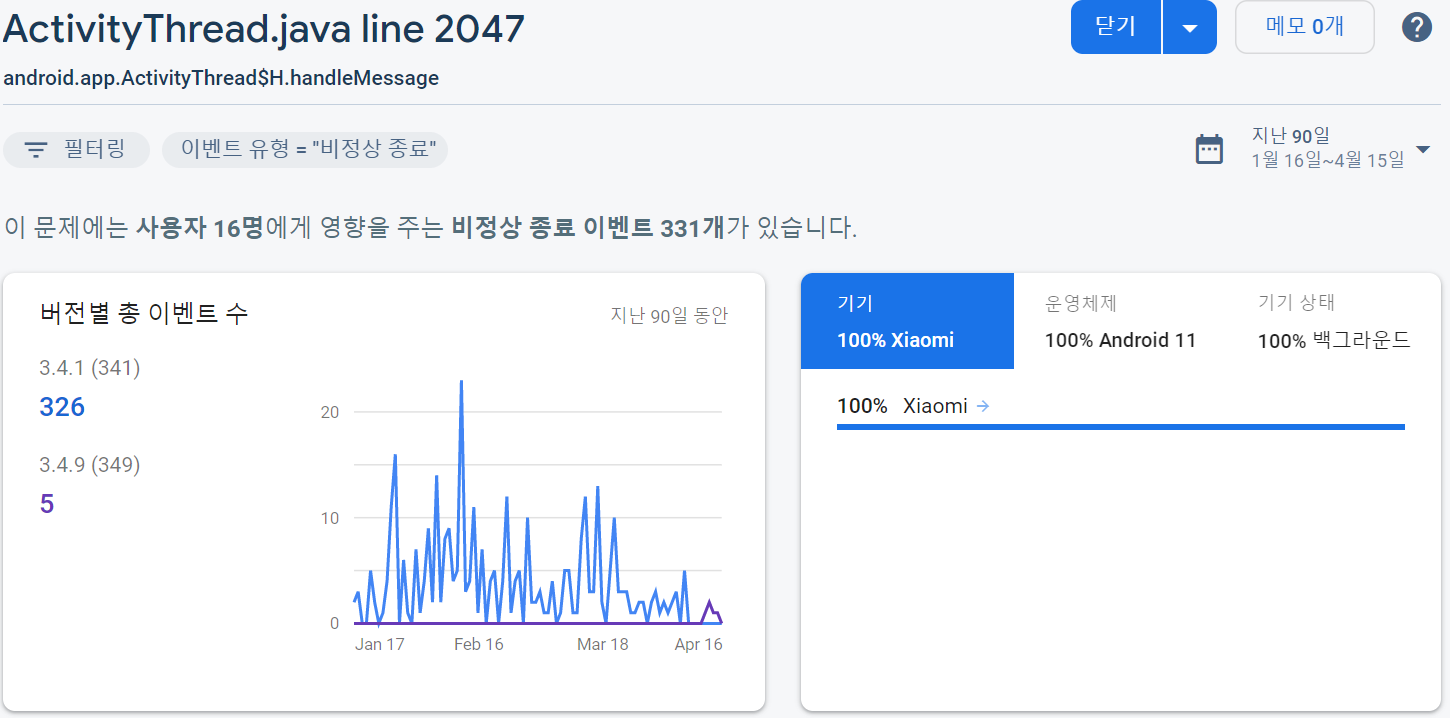The image size is (1450, 718).
Task: Select the 기기 tab
Action: click(x=907, y=321)
